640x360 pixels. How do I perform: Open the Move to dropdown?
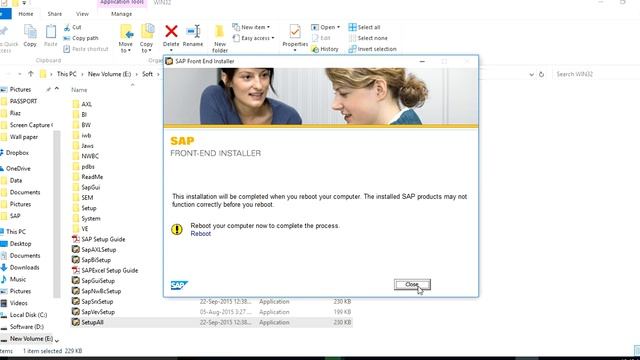126,39
